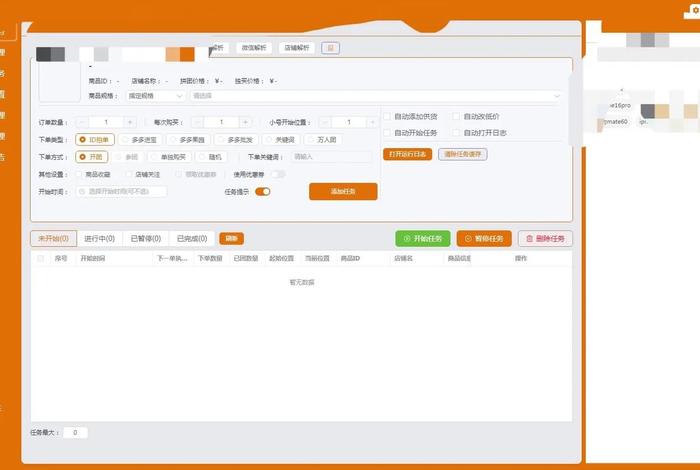Increase the 小号开始位置 value with plus
The width and height of the screenshot is (700, 470).
[x=372, y=122]
